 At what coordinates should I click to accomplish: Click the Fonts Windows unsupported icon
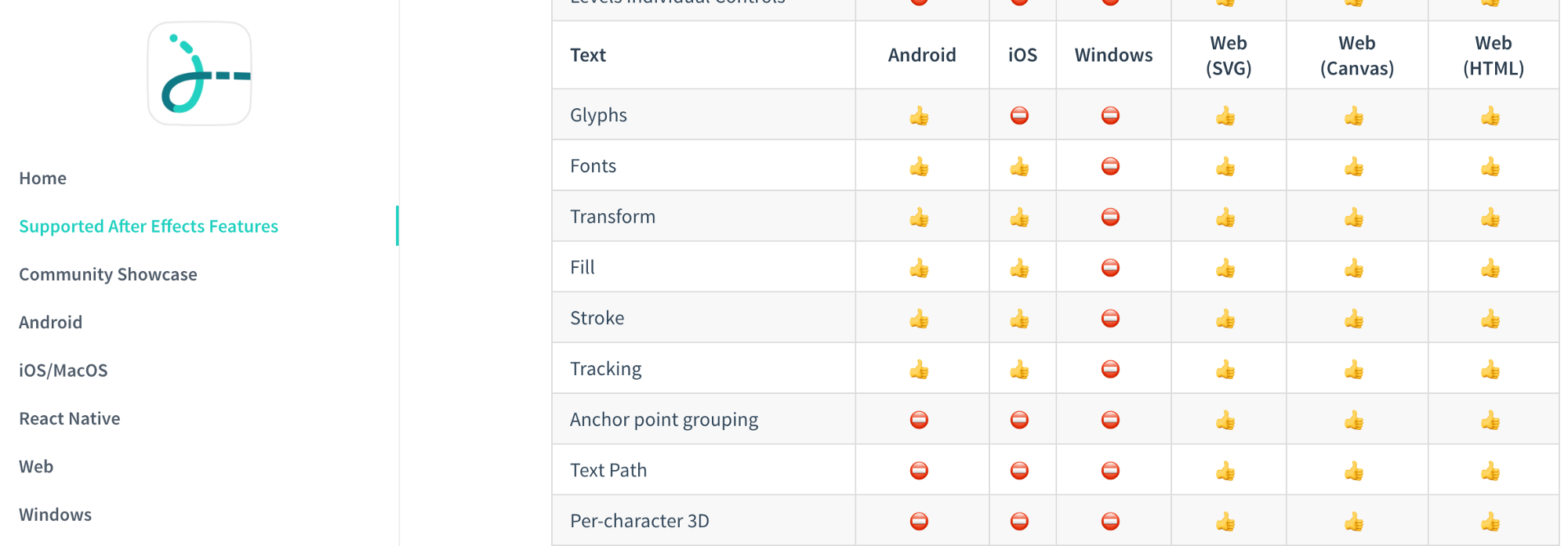(1110, 167)
